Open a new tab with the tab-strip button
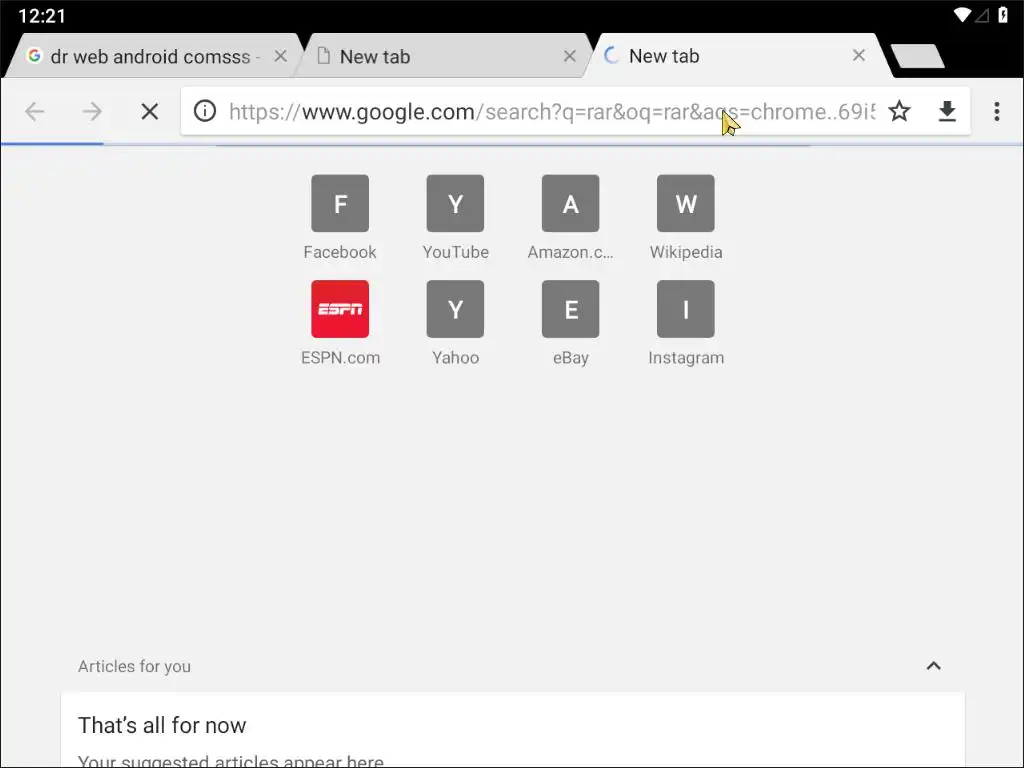 coord(918,56)
